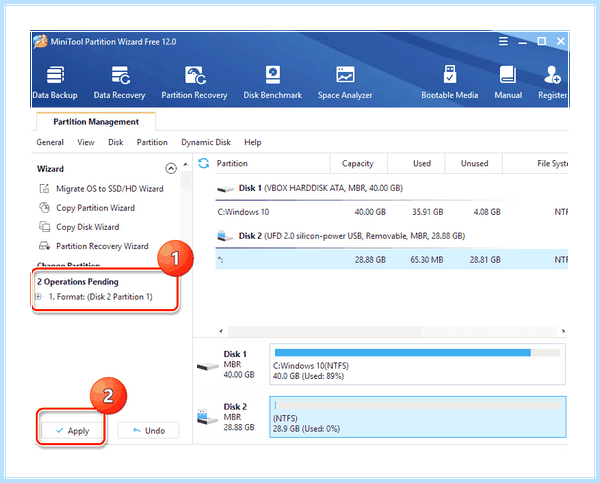Click the C:Windows 10(NTFS) usage bar
The width and height of the screenshot is (600, 483).
(417, 352)
